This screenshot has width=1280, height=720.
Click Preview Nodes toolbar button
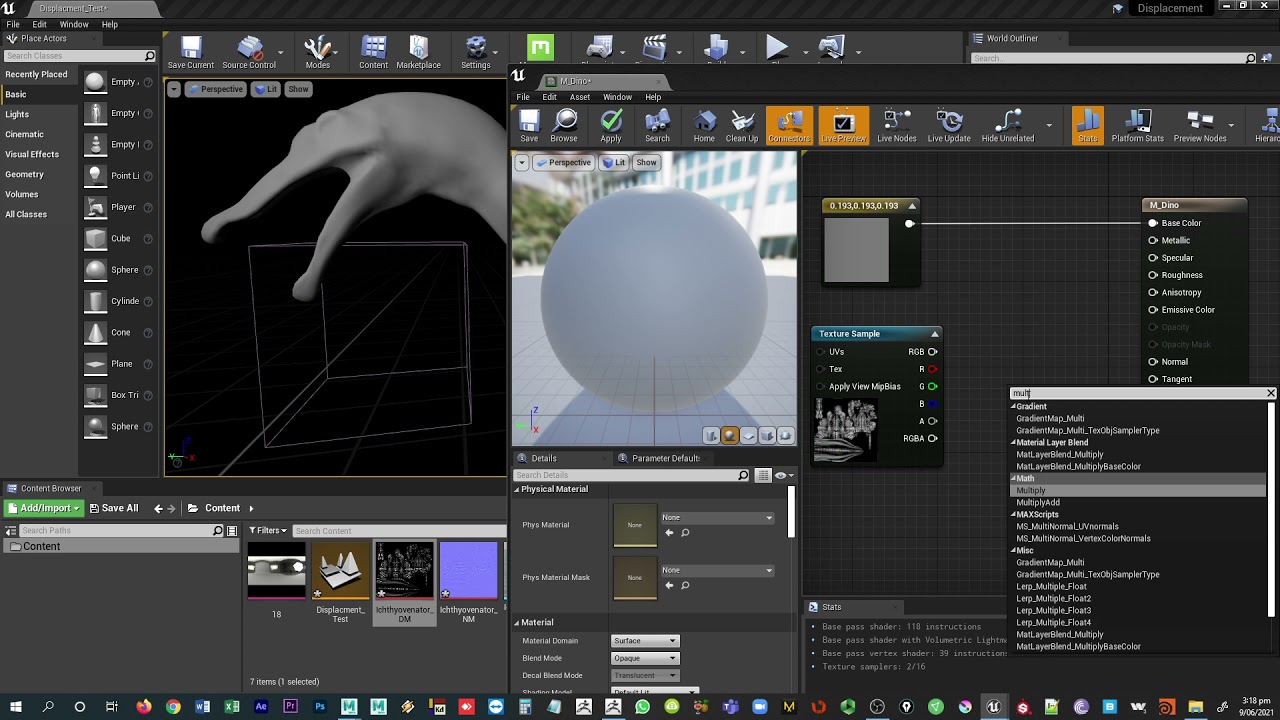(x=1199, y=127)
